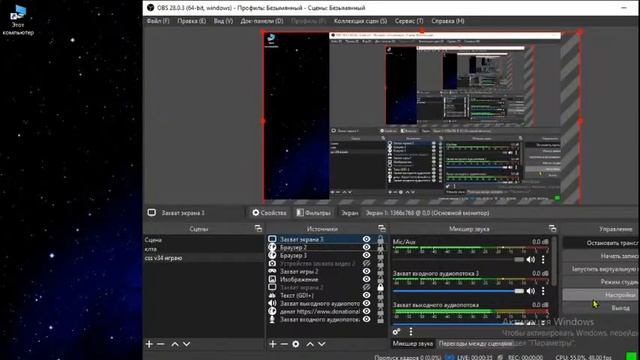Show the Захват экрана 2 source

[x=367, y=287]
